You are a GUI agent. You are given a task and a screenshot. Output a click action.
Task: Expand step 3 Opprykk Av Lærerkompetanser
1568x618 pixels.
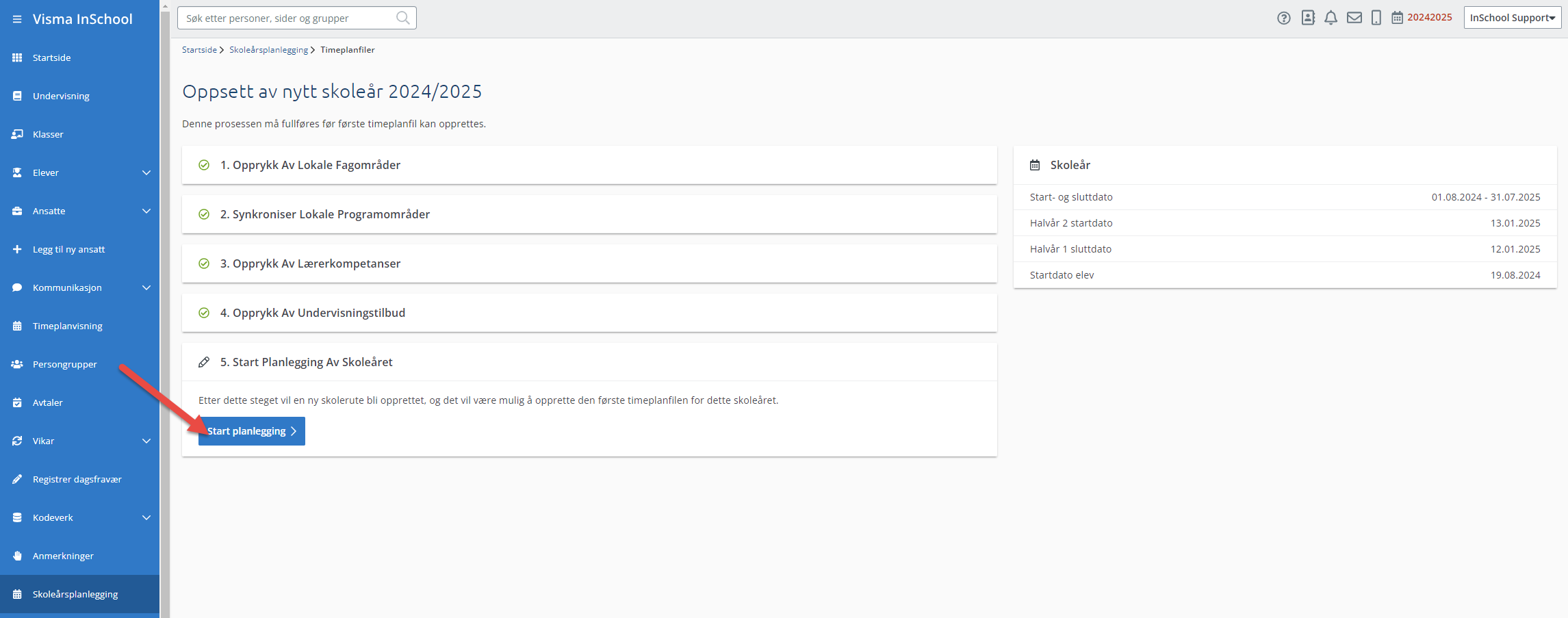(589, 263)
